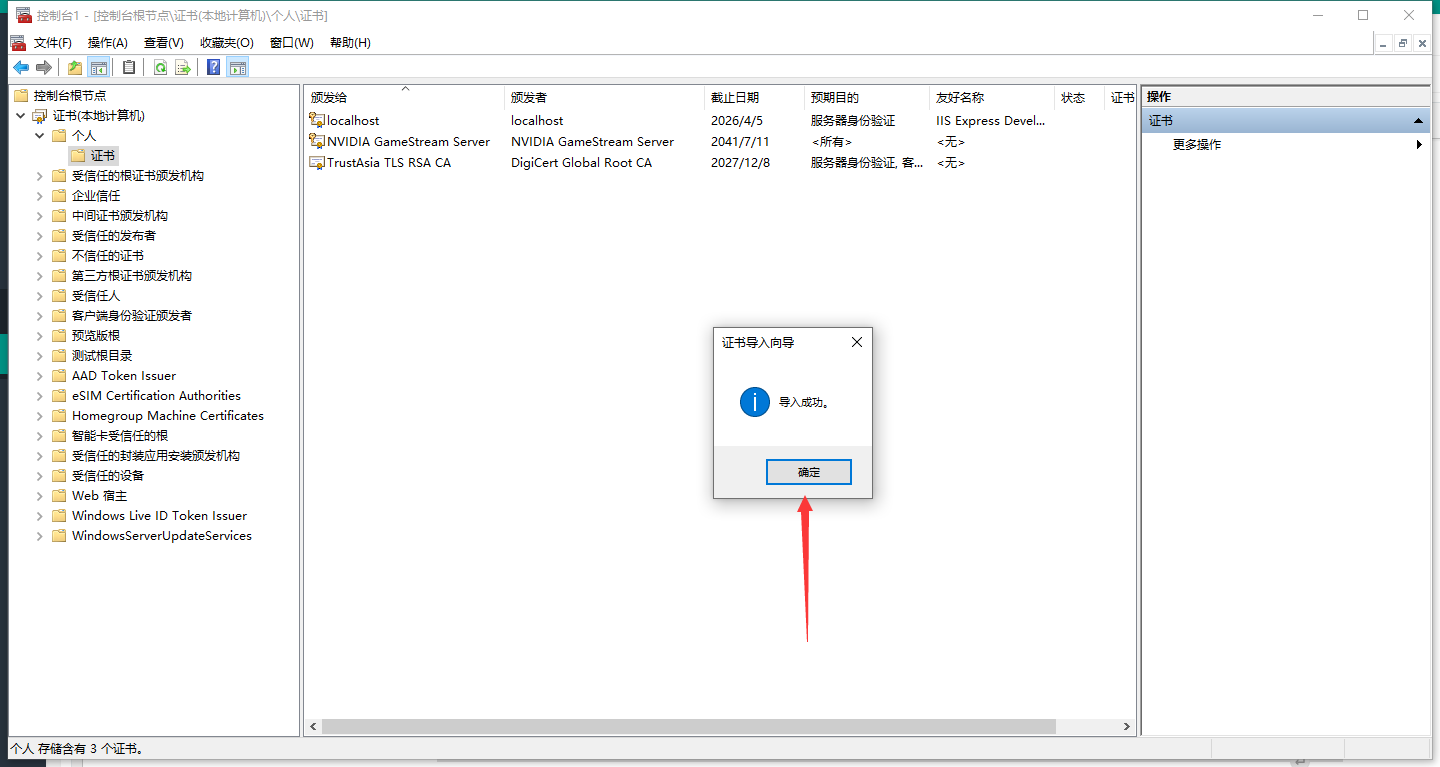Screen dimensions: 1440x767
Task: Expand the 中间证书颁发机构 folder
Action: point(40,216)
